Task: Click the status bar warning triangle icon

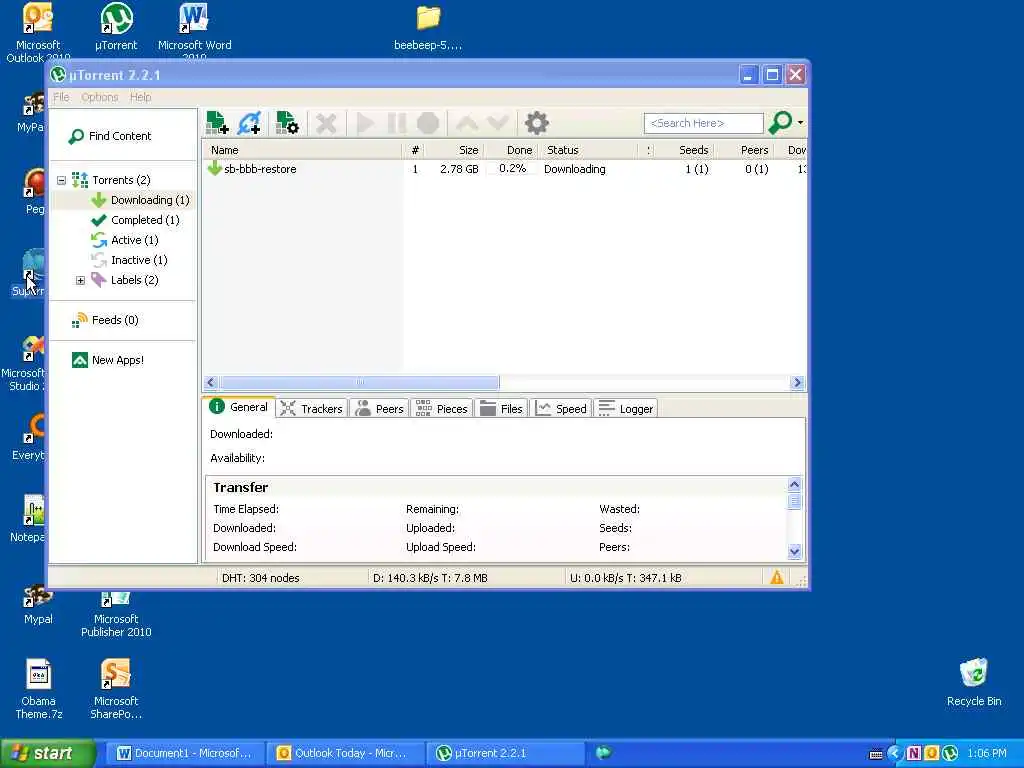Action: pyautogui.click(x=776, y=577)
